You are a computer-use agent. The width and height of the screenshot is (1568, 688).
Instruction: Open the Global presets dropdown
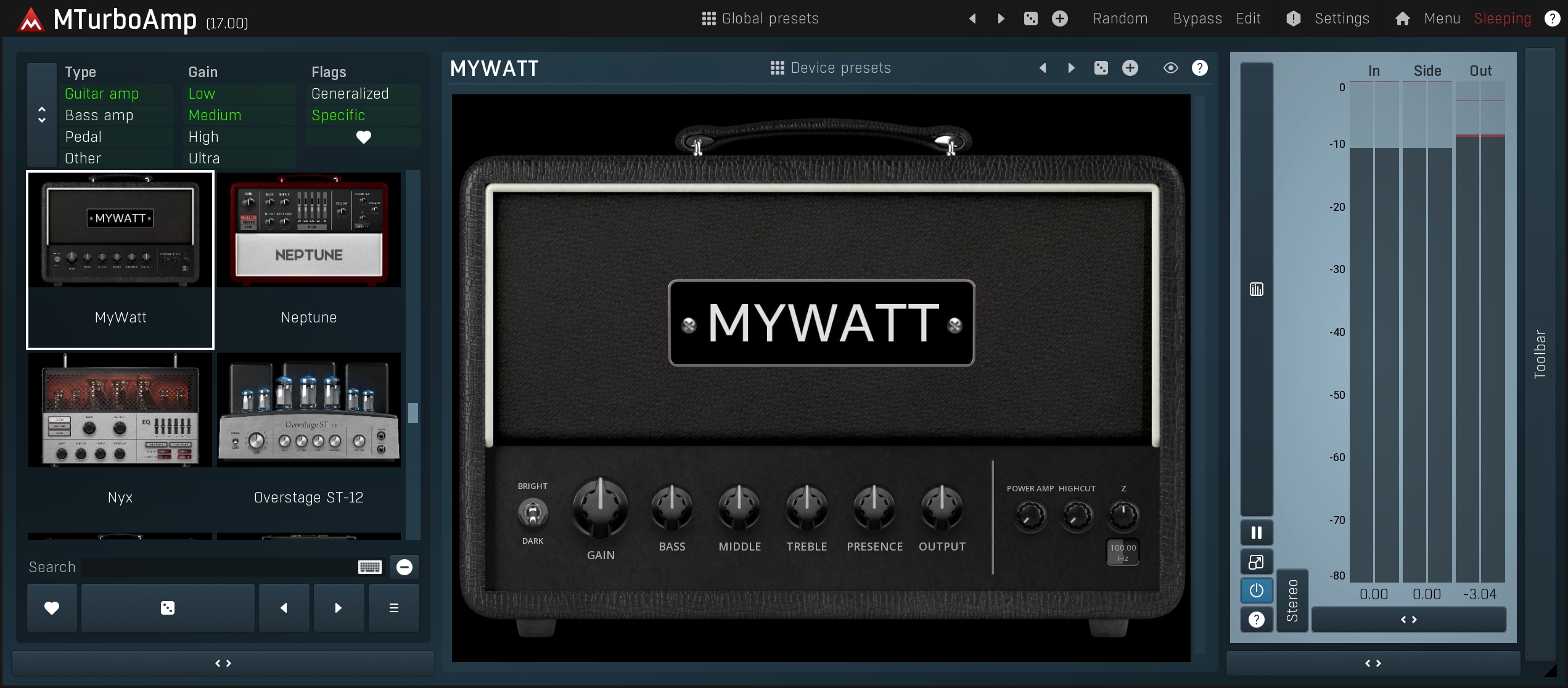pos(760,18)
